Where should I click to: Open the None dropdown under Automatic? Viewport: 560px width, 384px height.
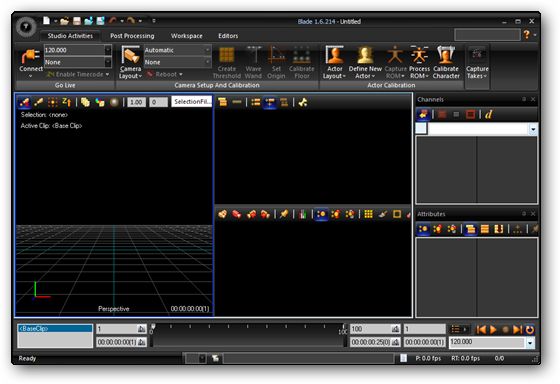click(x=207, y=62)
